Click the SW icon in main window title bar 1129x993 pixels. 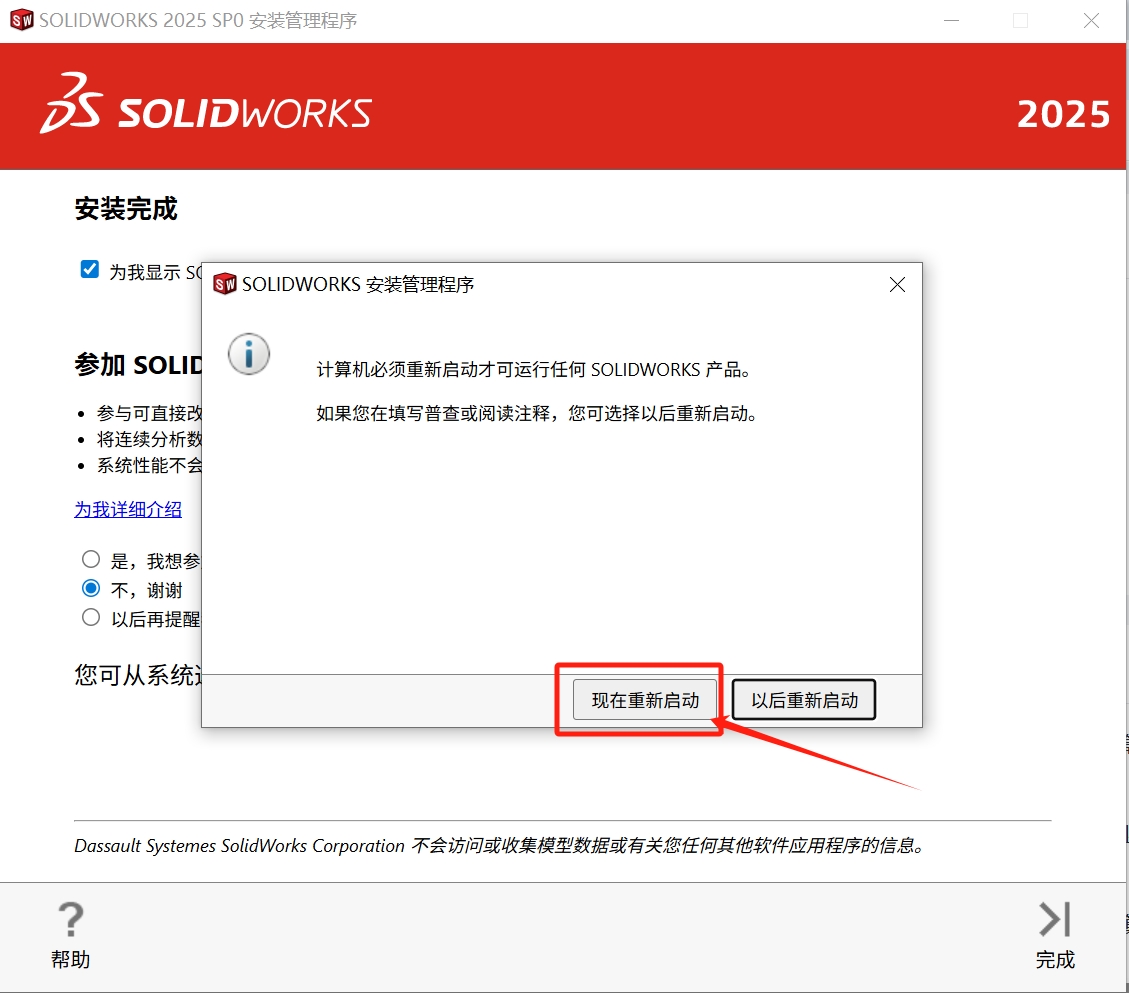pyautogui.click(x=22, y=19)
